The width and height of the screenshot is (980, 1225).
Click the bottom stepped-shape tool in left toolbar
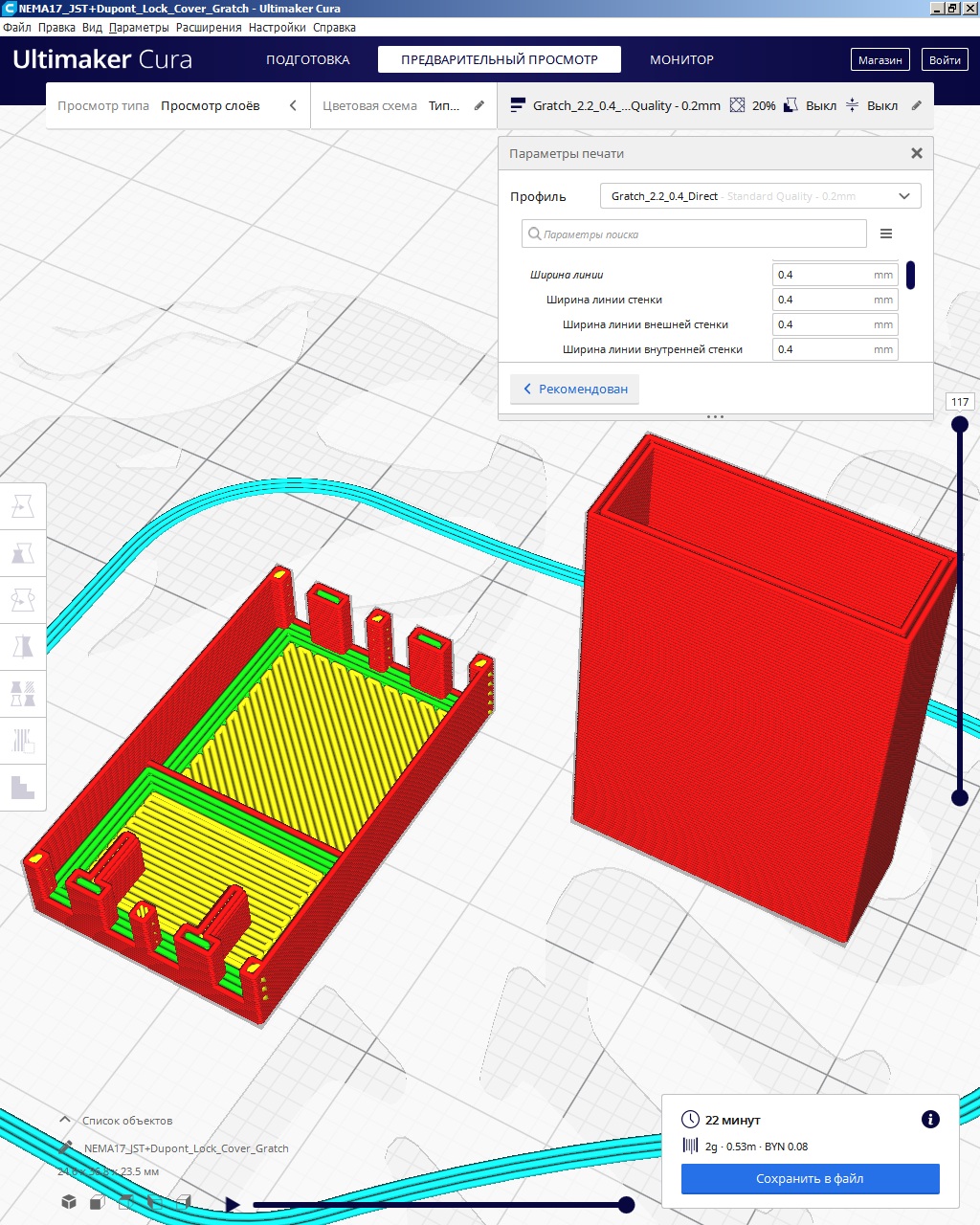point(23,788)
